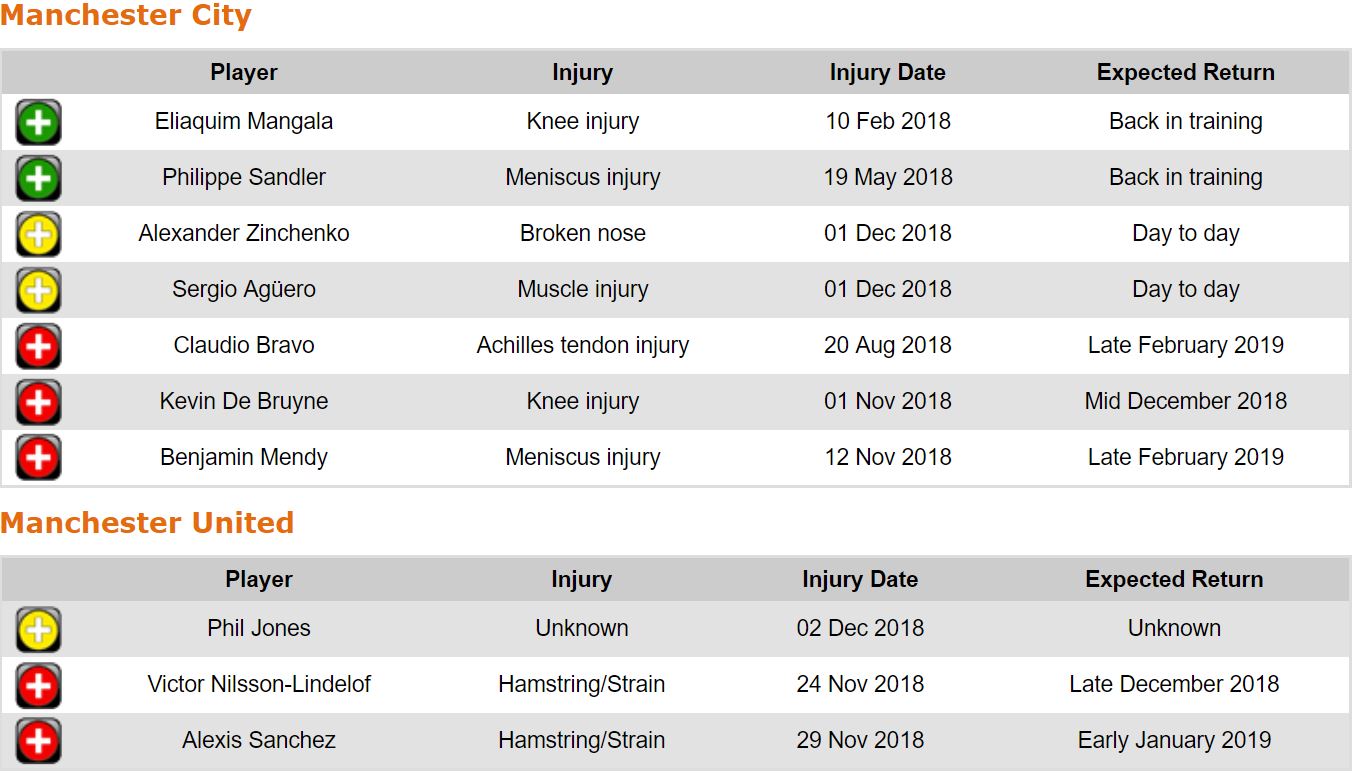The image size is (1353, 774).
Task: Click red status icon beside Victor Nilsson-Lindelof
Action: pos(38,686)
